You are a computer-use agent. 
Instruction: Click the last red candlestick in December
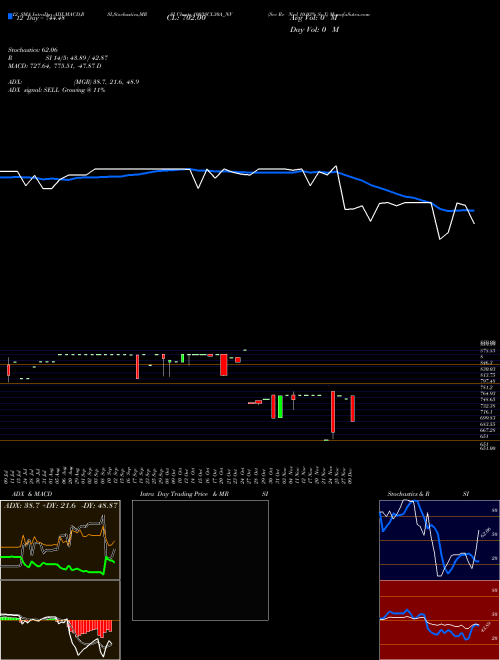[353, 408]
